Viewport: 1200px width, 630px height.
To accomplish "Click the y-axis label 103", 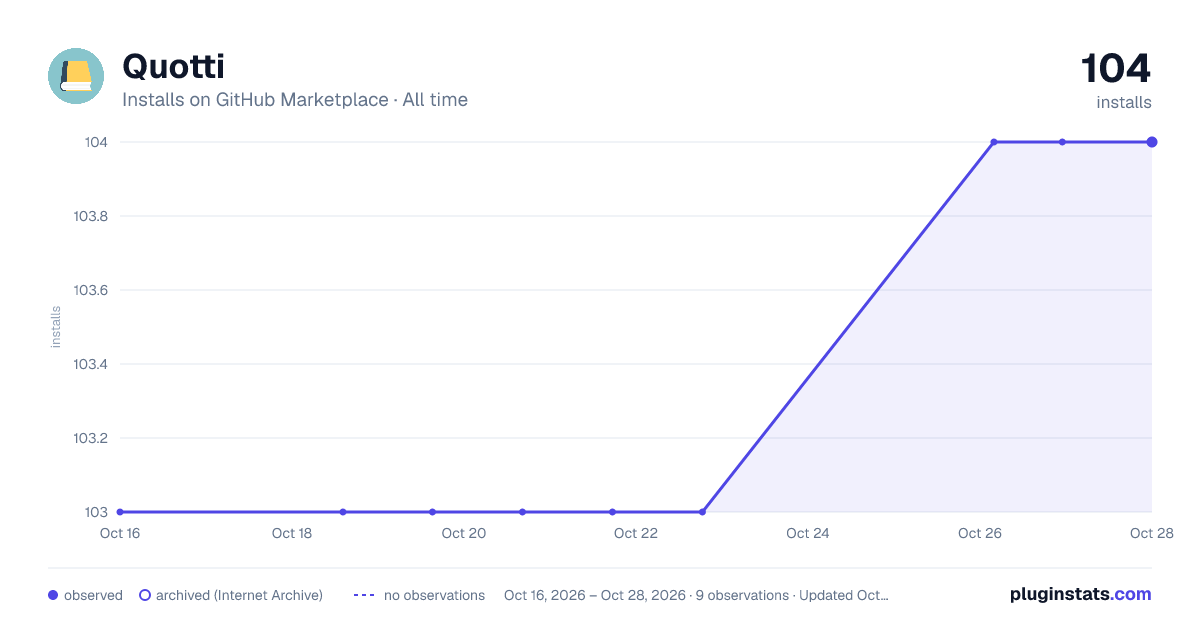I will (x=96, y=512).
